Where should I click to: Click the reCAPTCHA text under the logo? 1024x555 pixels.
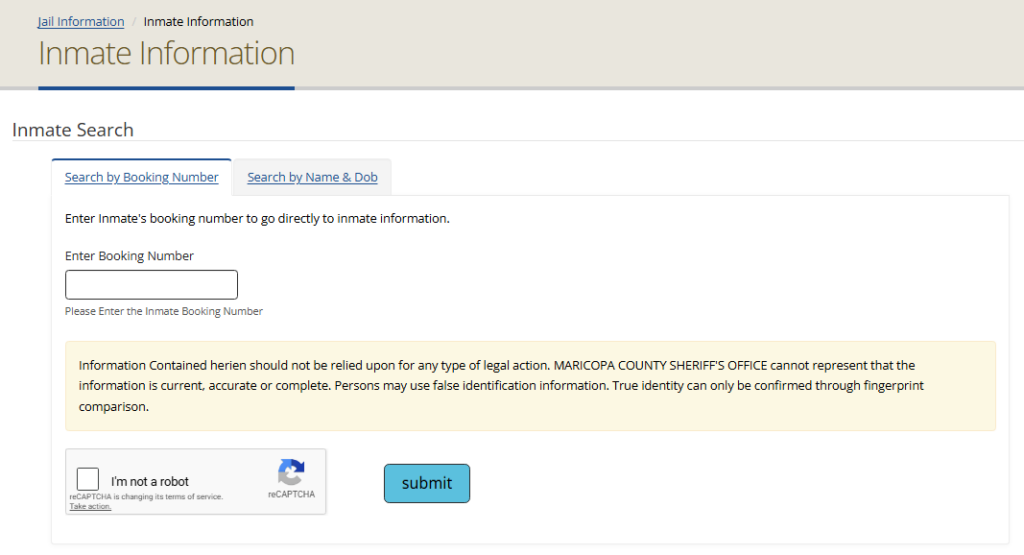click(x=291, y=495)
